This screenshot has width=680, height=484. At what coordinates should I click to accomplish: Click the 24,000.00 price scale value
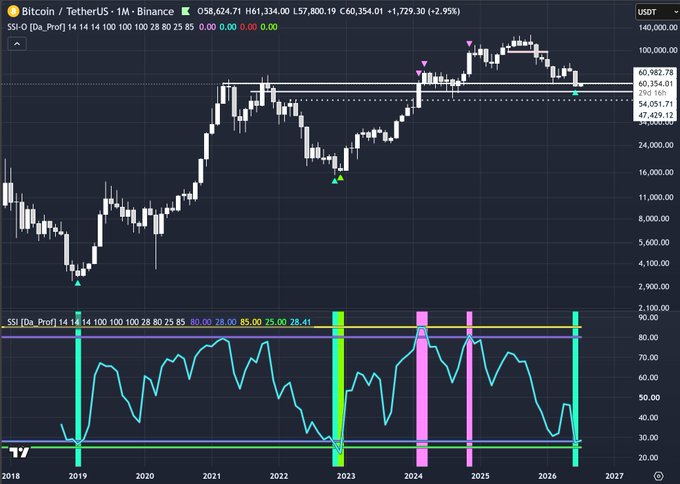656,145
